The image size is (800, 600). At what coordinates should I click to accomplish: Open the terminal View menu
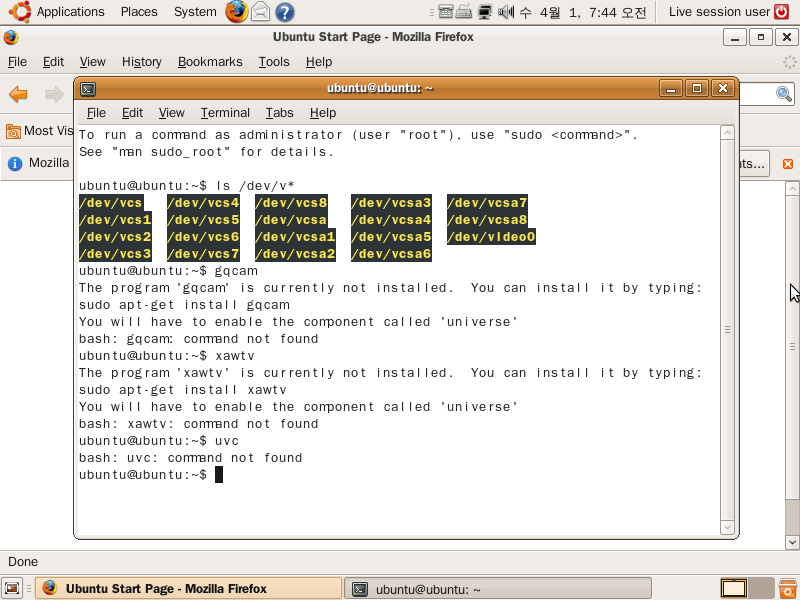171,113
